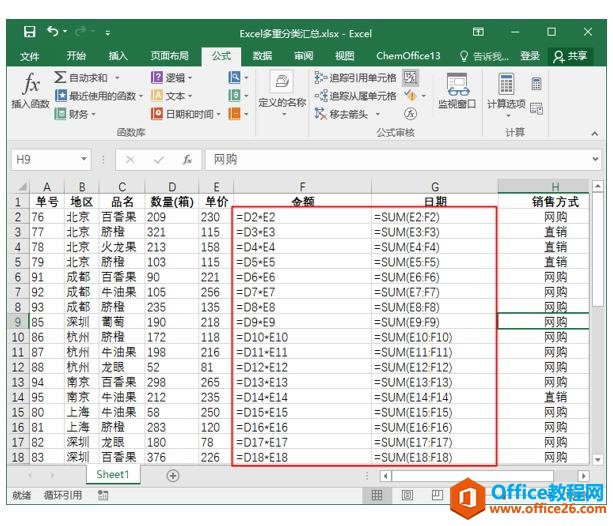This screenshot has height=526, width=613.
Task: Open 计算选项 dropdown
Action: [506, 95]
